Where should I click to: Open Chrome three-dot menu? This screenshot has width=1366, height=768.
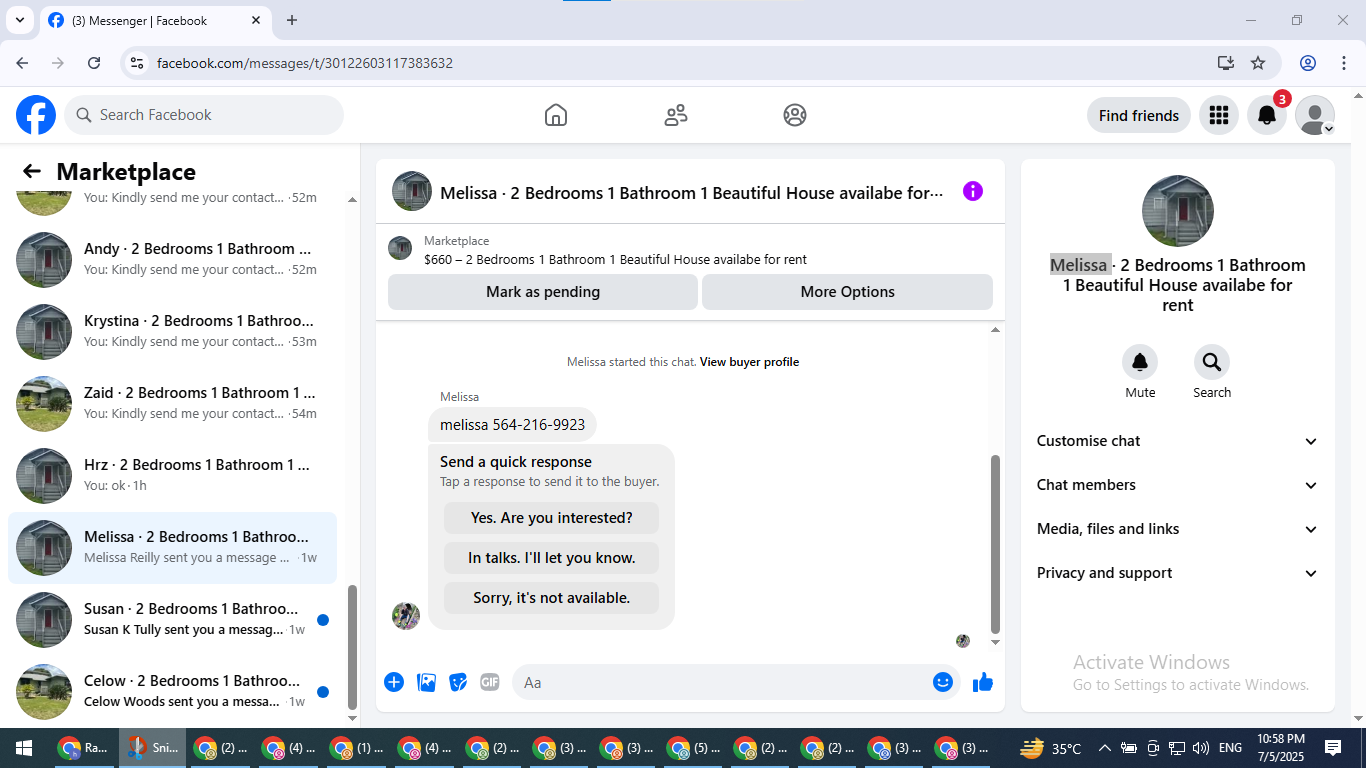click(x=1344, y=63)
